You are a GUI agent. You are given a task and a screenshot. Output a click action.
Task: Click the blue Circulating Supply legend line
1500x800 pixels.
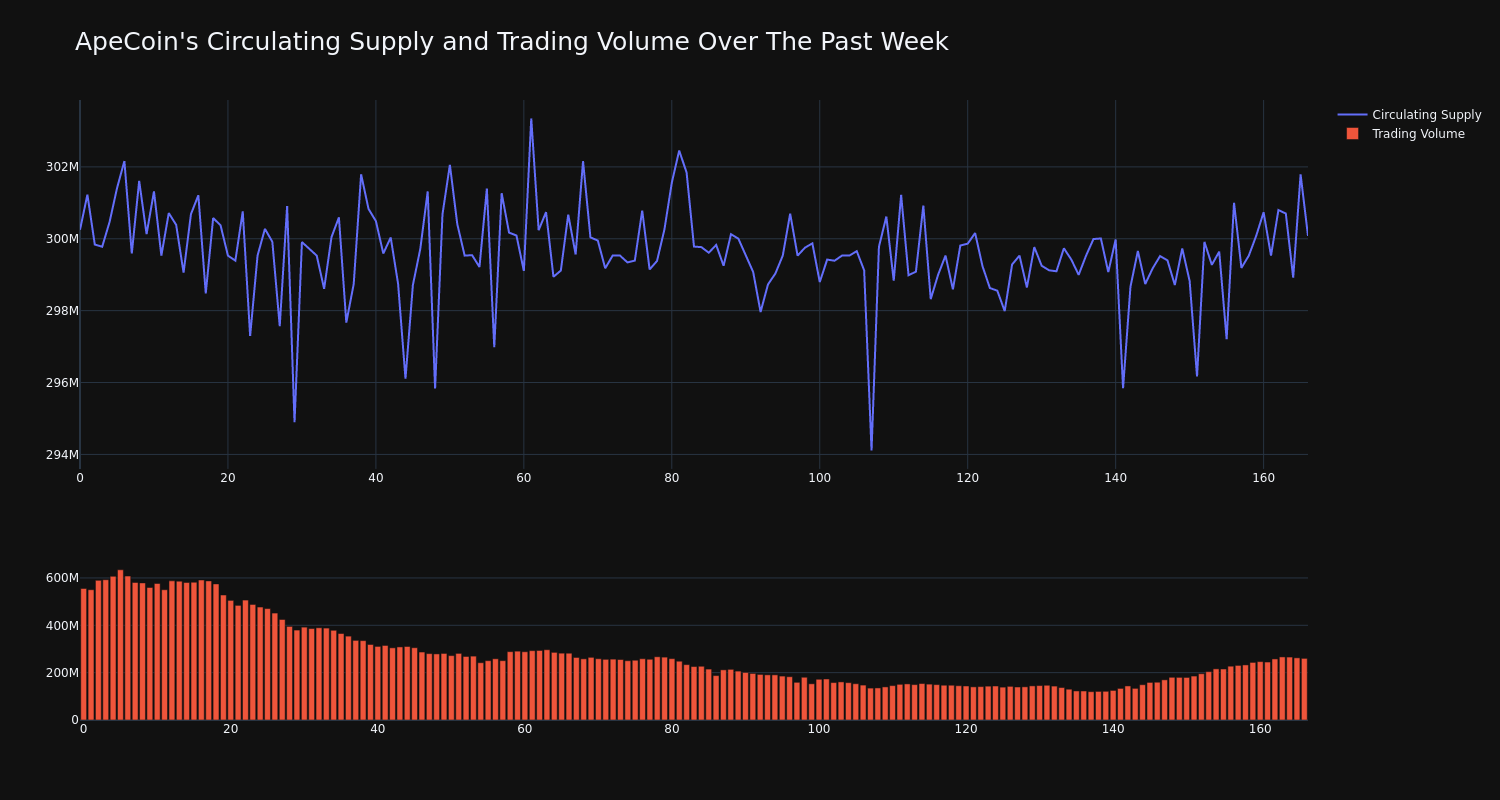tap(1352, 115)
